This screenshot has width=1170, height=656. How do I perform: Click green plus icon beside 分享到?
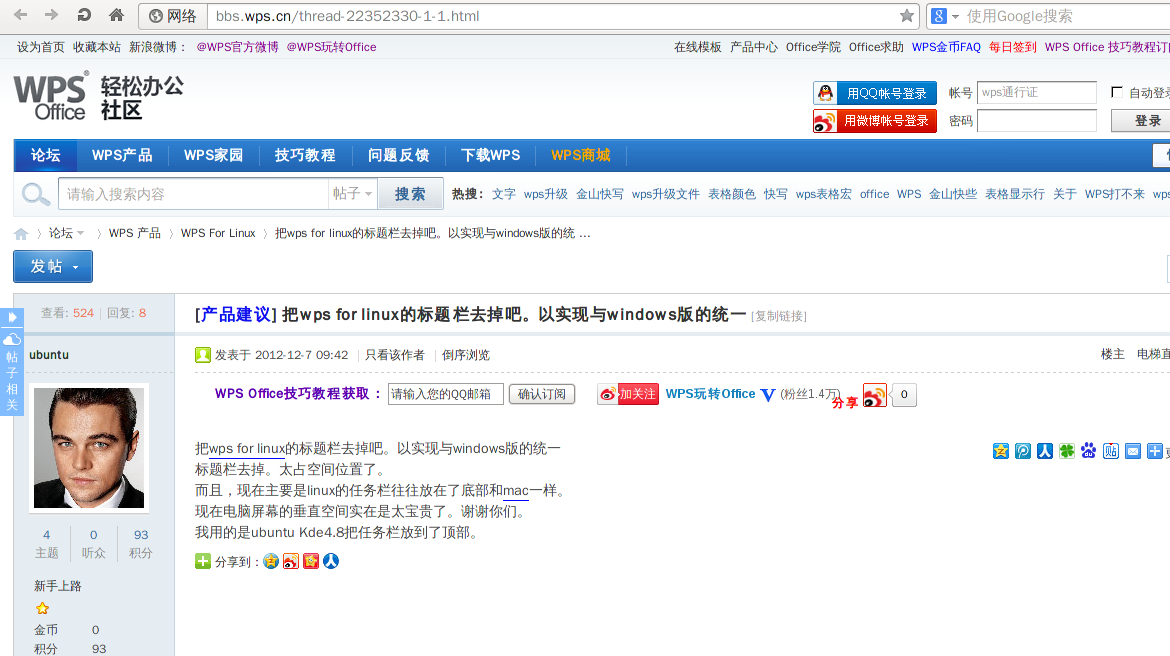[203, 561]
